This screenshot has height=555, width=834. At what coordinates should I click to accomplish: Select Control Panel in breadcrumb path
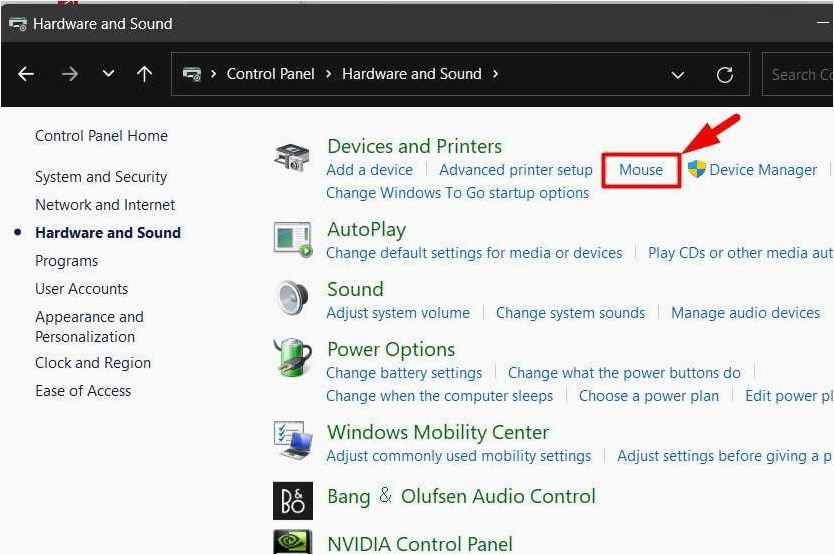[x=270, y=74]
